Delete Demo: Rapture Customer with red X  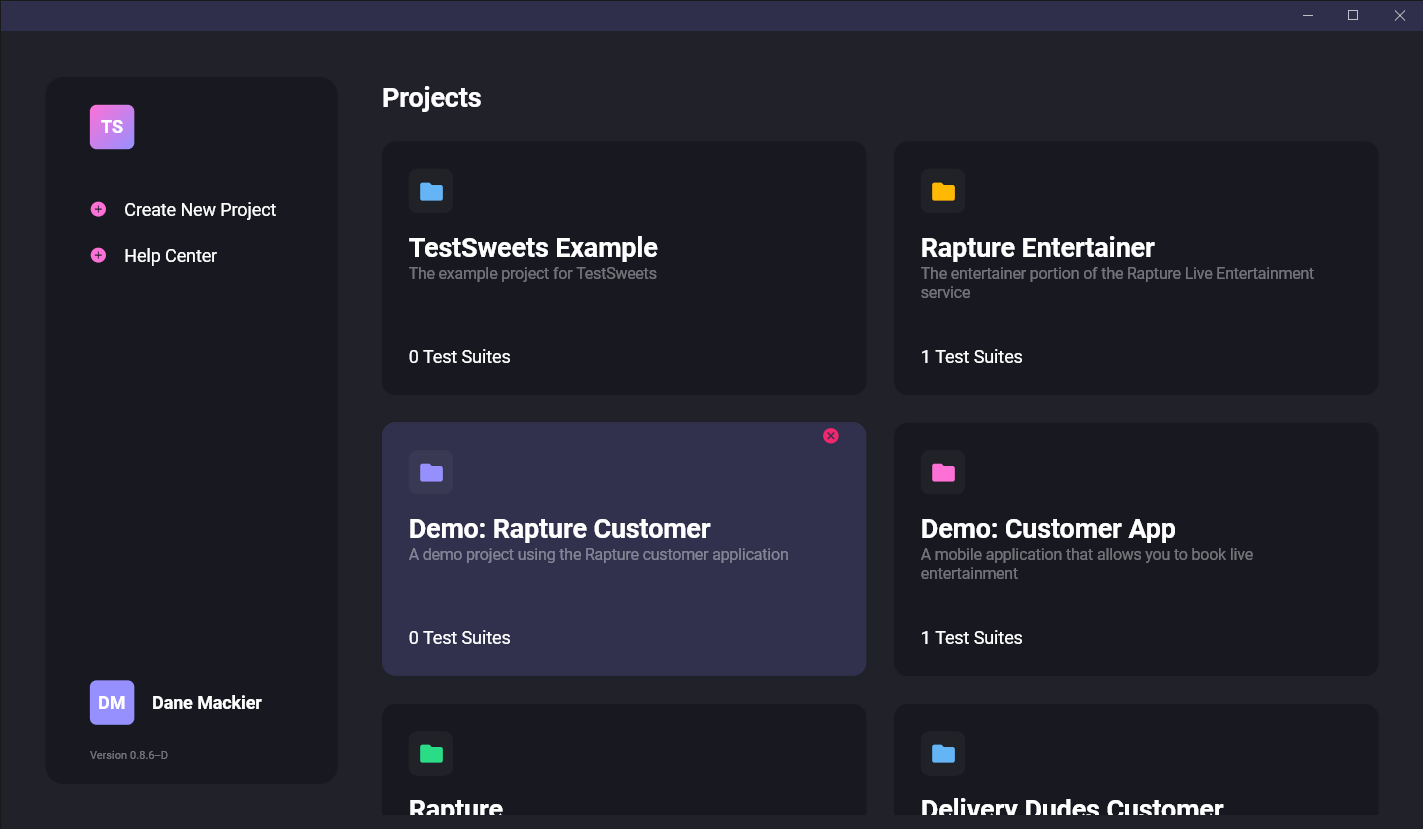[830, 436]
